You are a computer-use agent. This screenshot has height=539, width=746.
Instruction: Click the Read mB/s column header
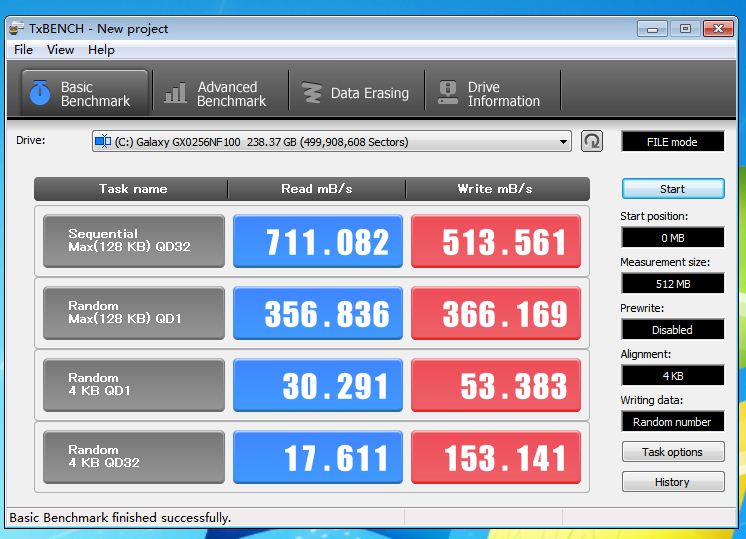click(316, 189)
